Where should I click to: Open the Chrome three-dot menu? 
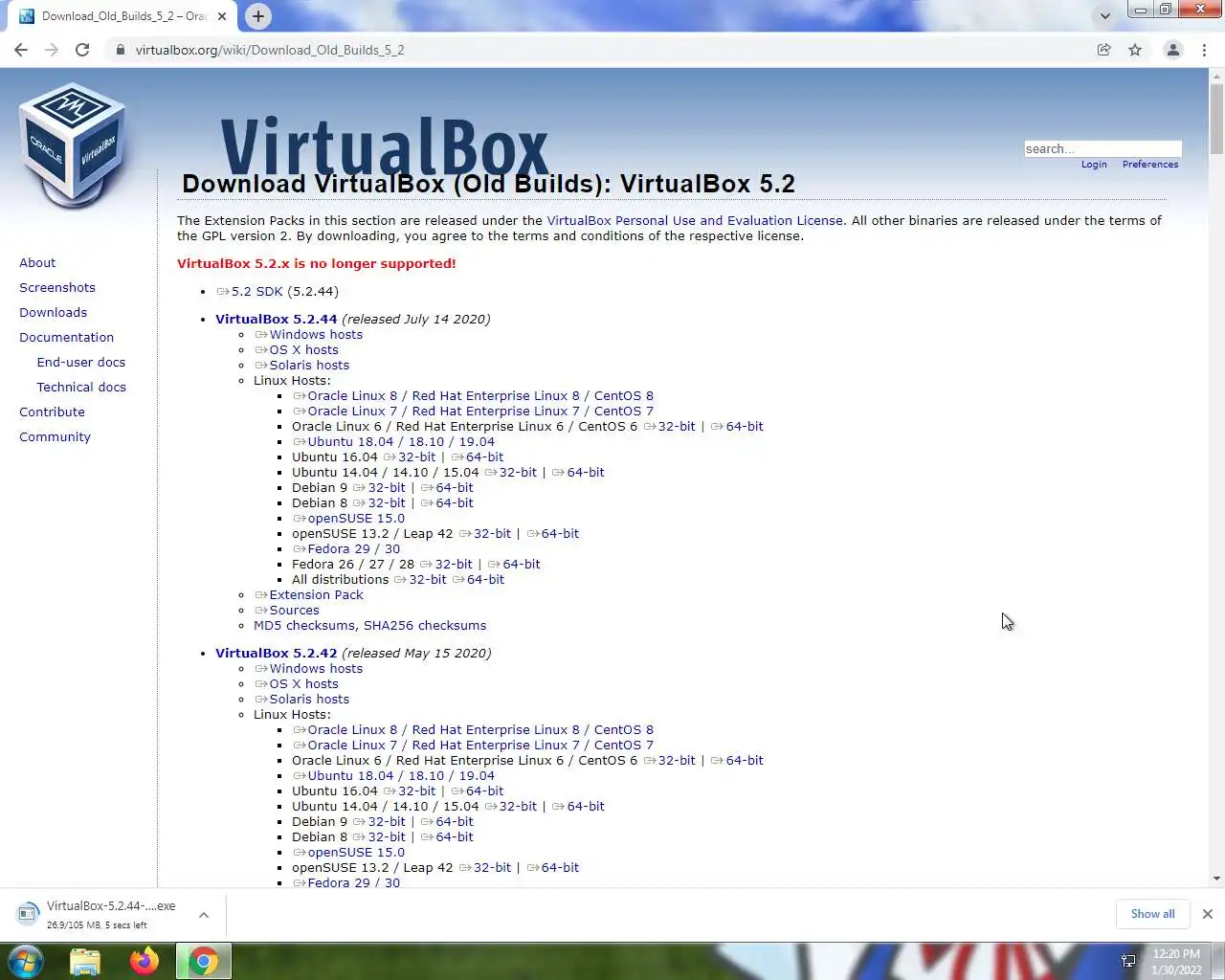[1204, 50]
